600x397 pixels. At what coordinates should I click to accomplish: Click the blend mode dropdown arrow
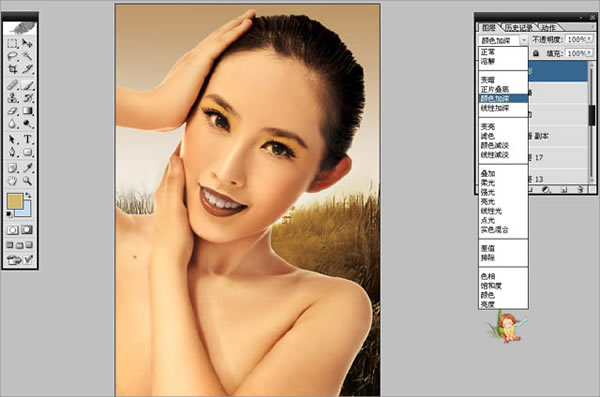point(524,40)
